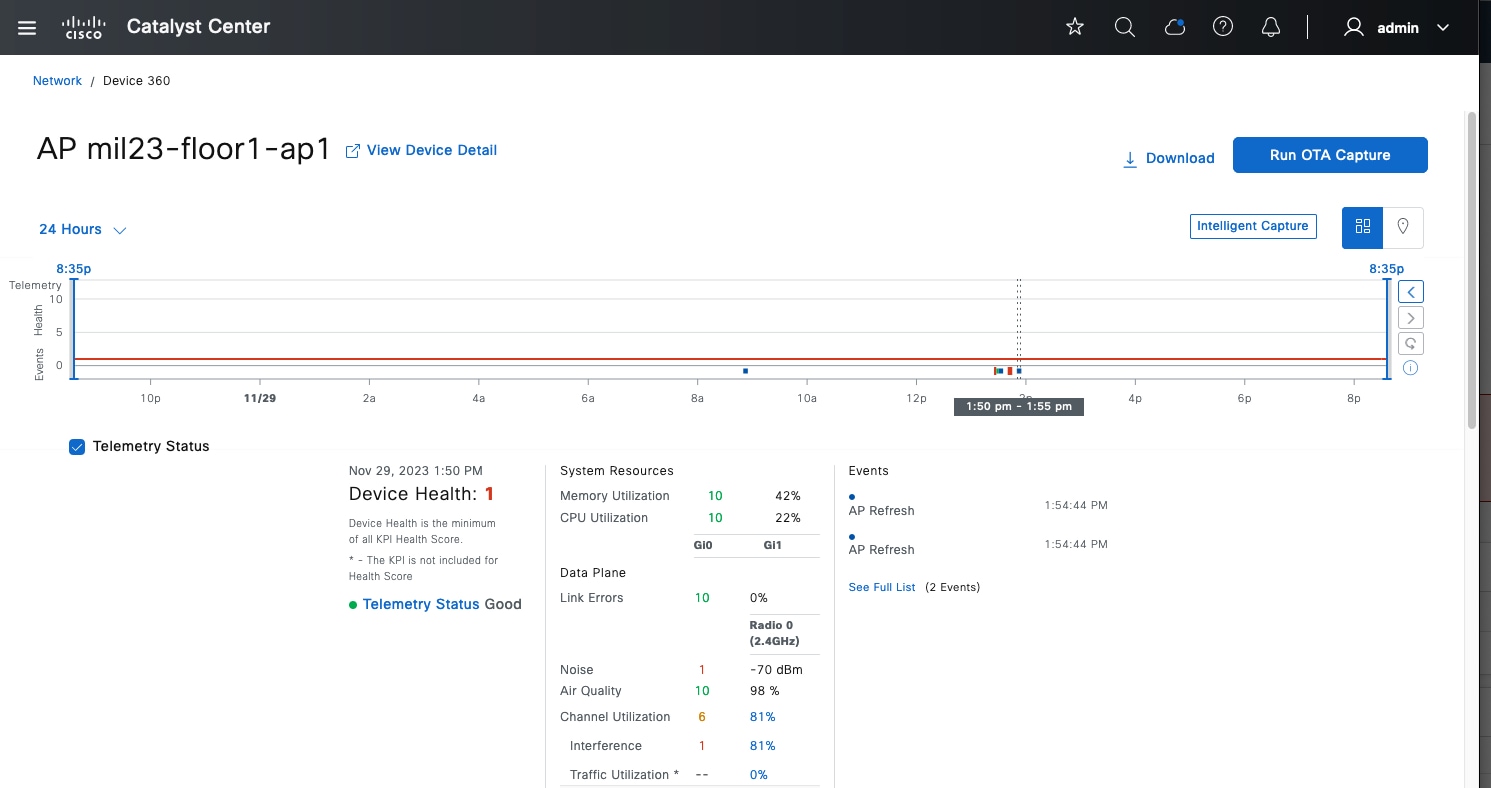This screenshot has height=788, width=1491.
Task: Uncheck the Telemetry Status checkbox
Action: click(x=77, y=447)
